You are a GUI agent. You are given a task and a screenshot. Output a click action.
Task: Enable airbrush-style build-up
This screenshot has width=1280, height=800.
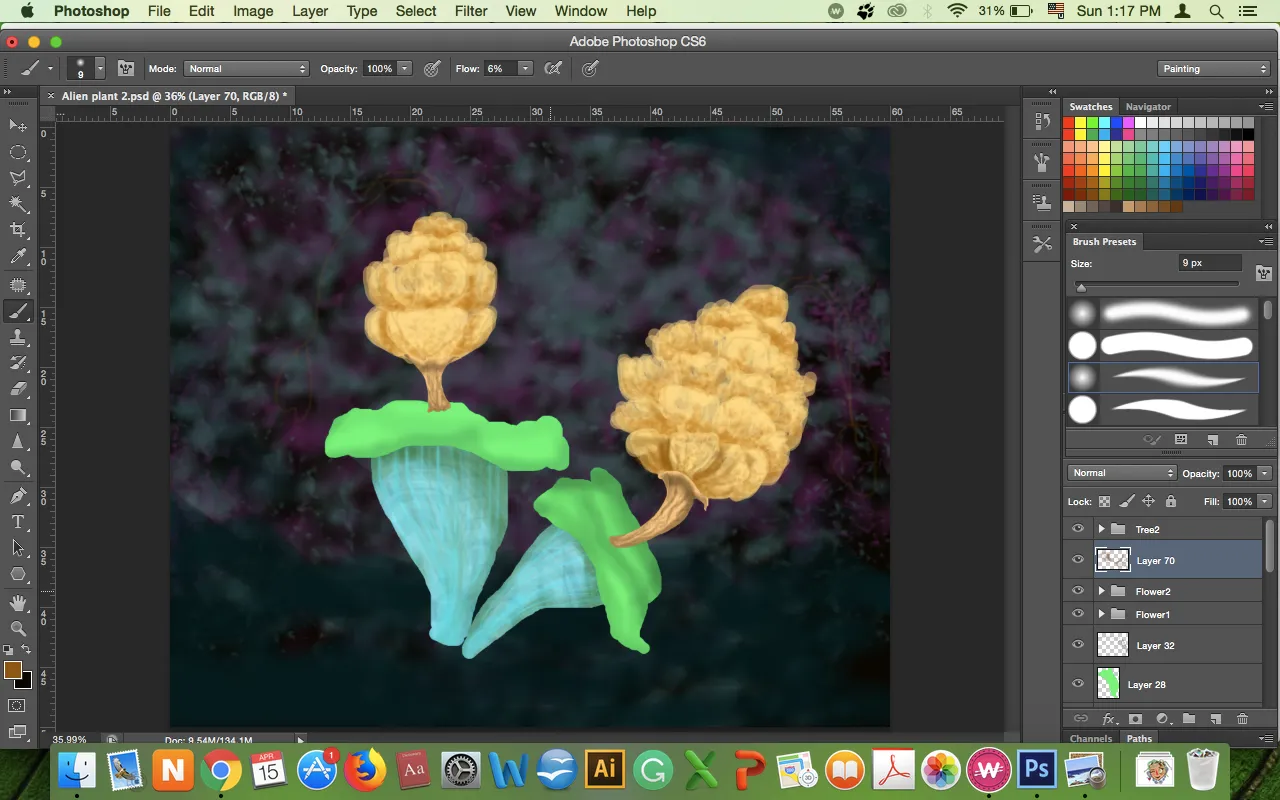click(552, 69)
